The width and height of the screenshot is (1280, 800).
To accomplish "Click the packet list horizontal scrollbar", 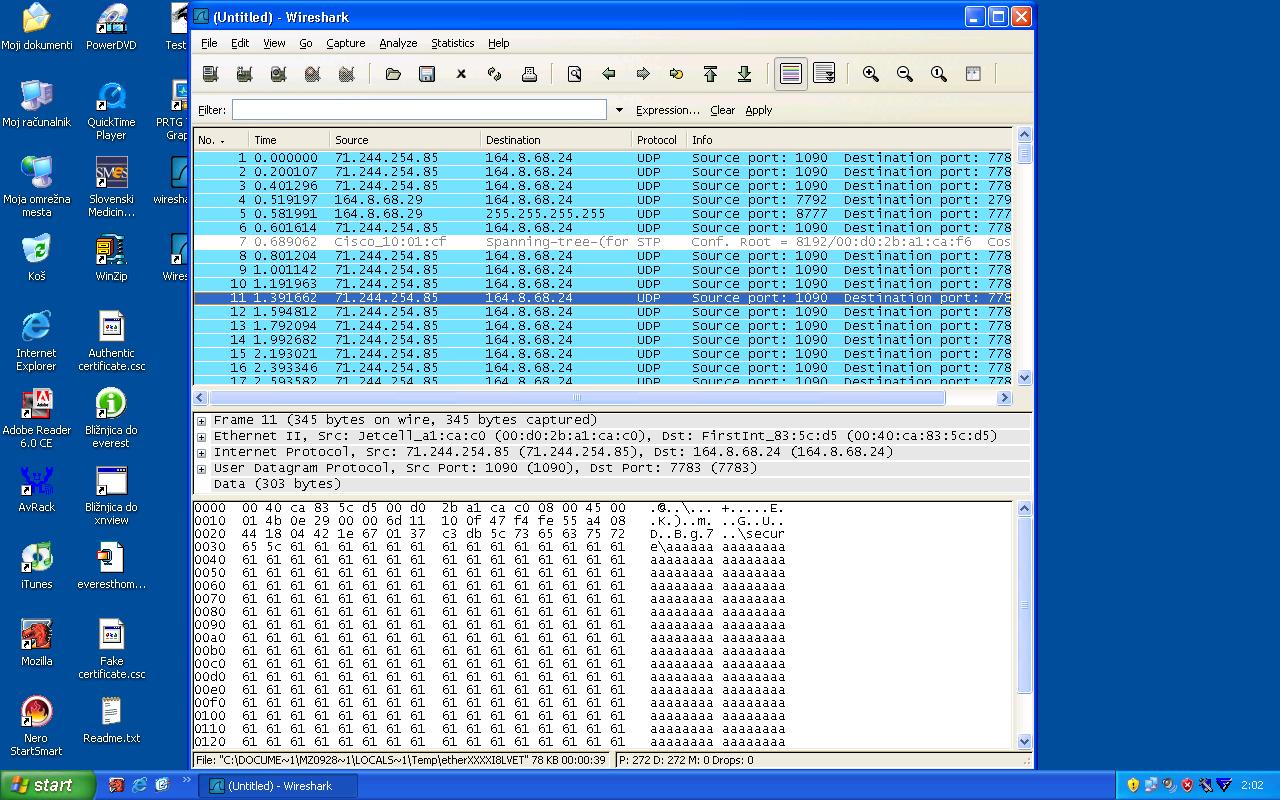I will point(603,397).
